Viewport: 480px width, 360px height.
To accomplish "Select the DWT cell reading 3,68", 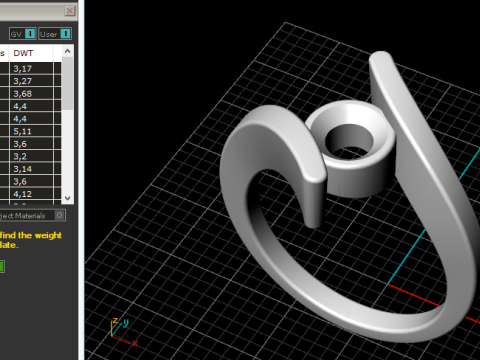I will point(31,94).
